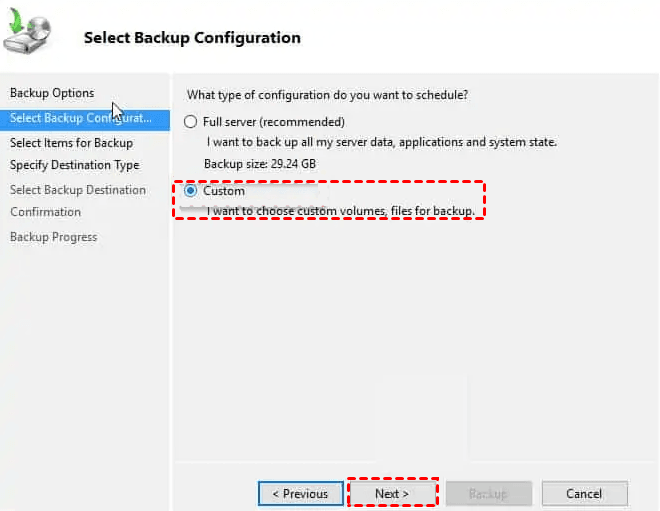
Task: Click the configuration type question text
Action: pyautogui.click(x=327, y=95)
